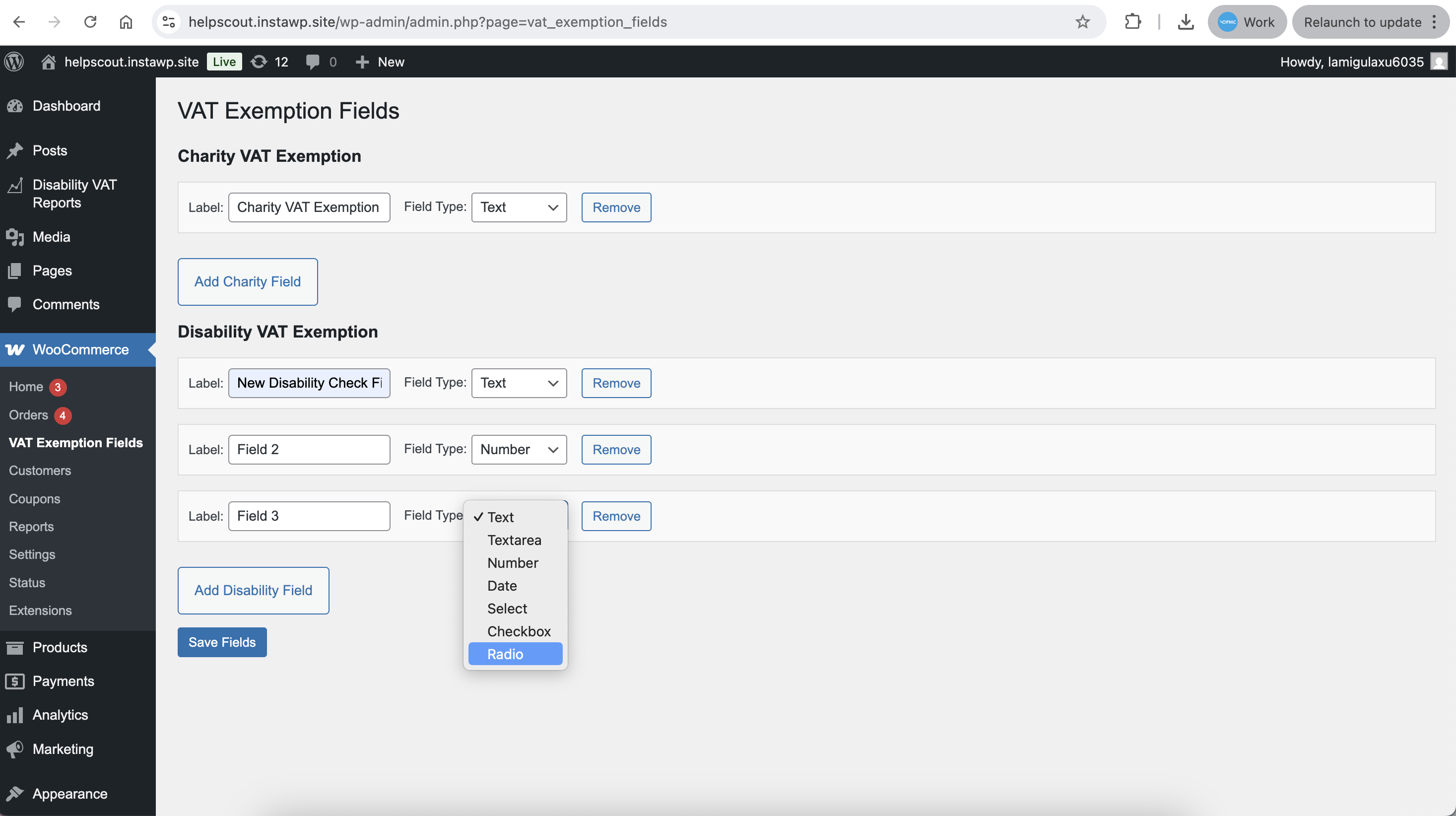1456x816 pixels.
Task: Open Orders under WooCommerce
Action: pyautogui.click(x=28, y=414)
